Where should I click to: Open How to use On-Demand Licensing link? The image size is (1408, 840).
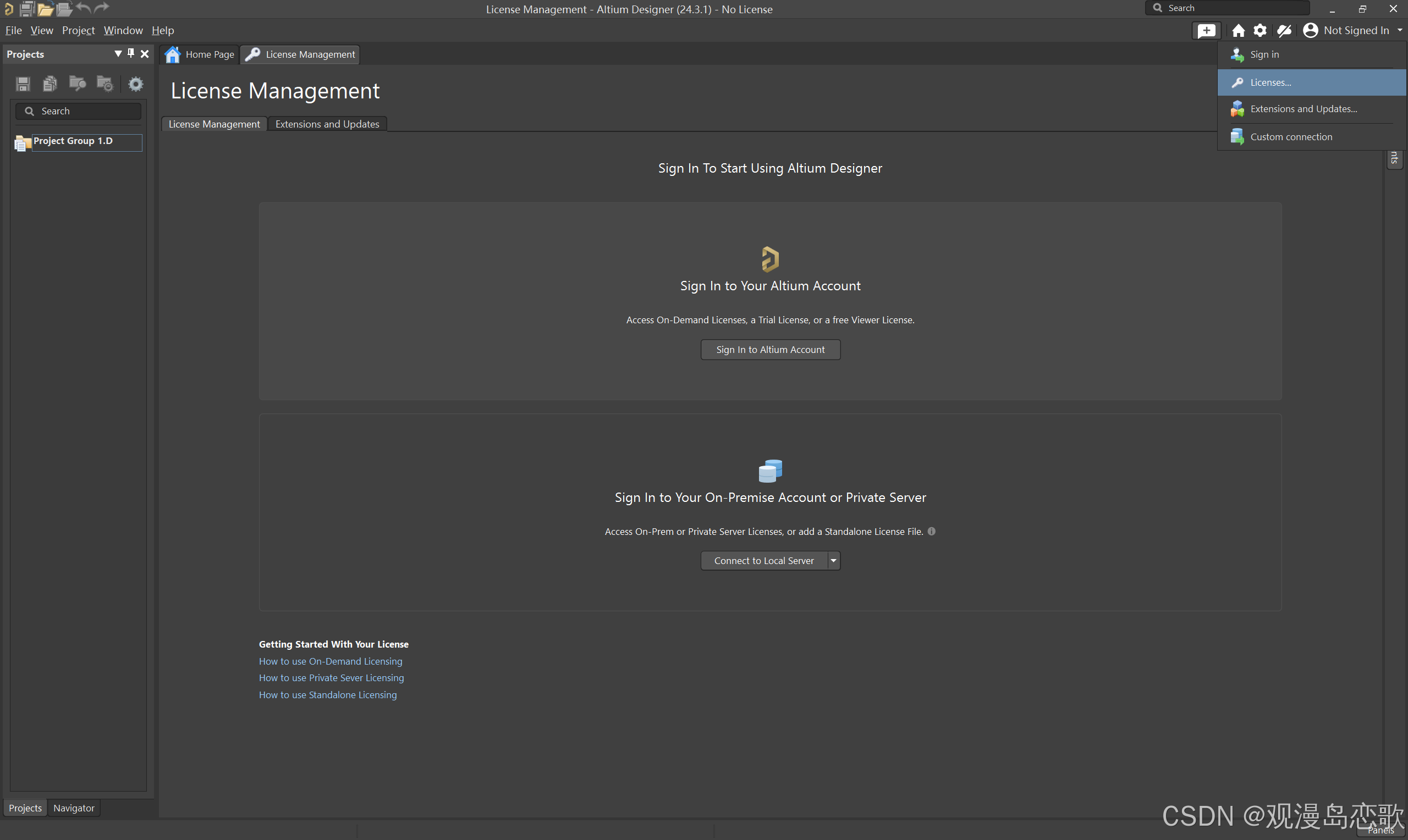(331, 661)
